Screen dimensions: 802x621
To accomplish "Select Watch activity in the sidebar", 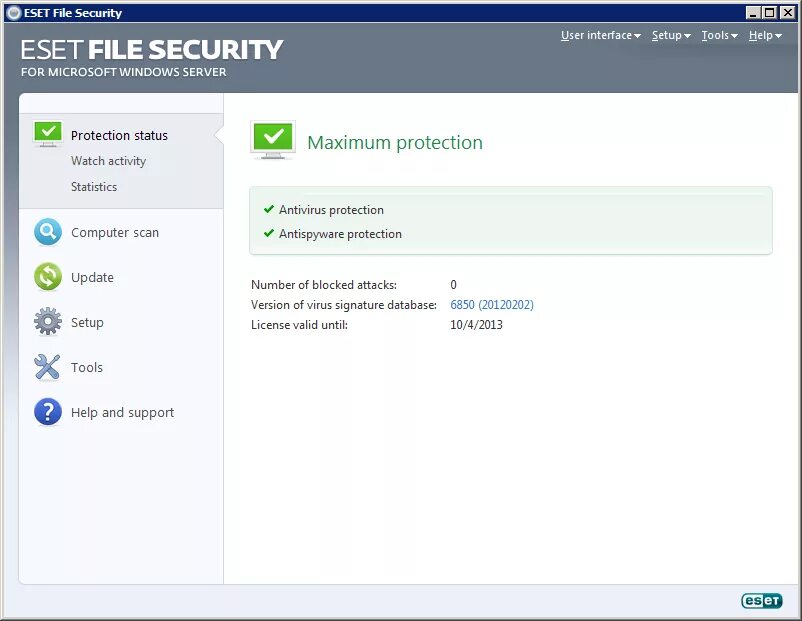I will [109, 161].
